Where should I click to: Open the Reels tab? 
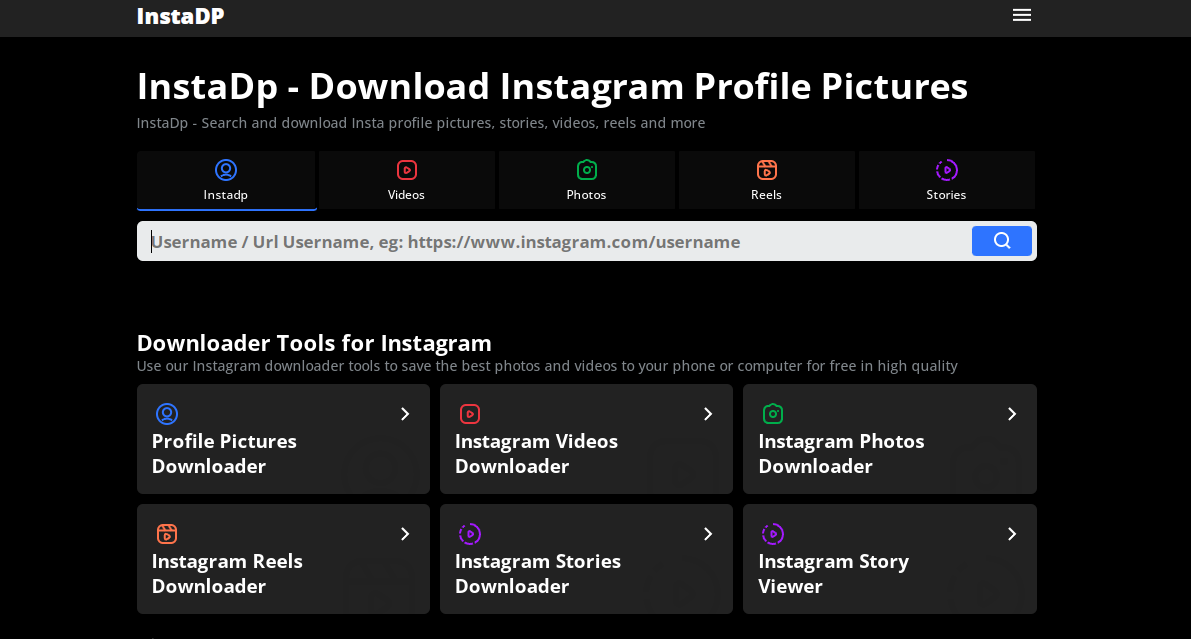(x=766, y=180)
